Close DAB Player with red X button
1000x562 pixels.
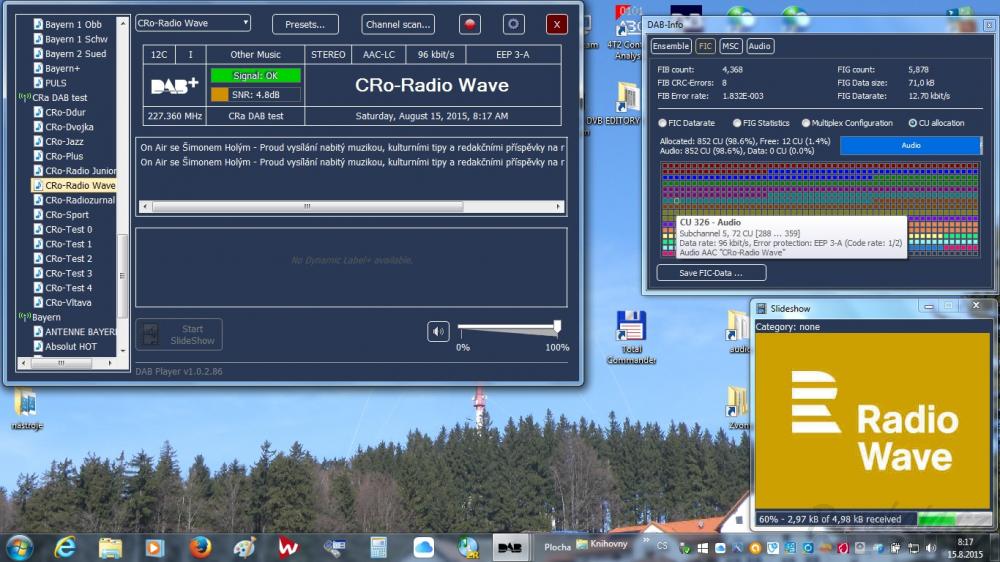pyautogui.click(x=557, y=24)
